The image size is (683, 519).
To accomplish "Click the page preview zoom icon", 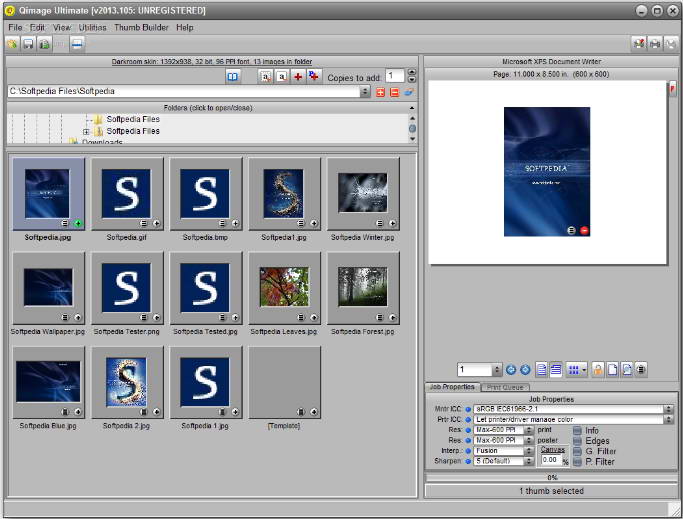I will [x=626, y=370].
